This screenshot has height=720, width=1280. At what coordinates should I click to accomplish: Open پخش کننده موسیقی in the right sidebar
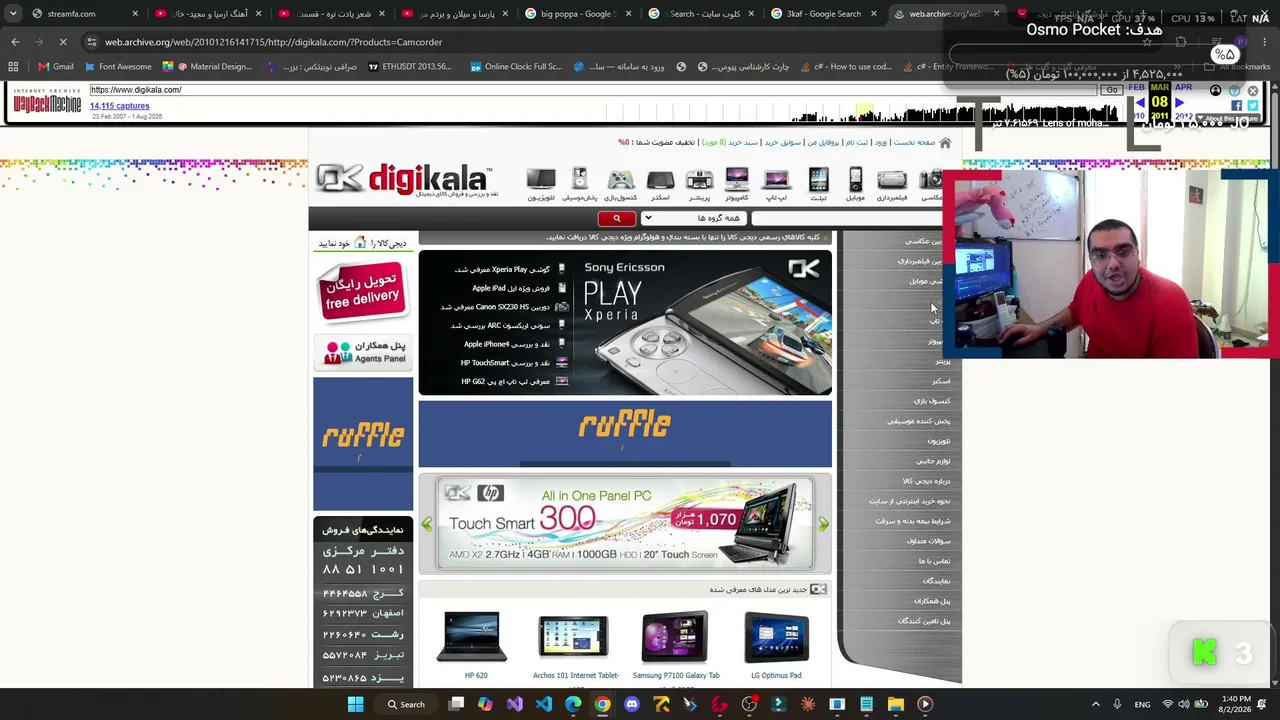(x=919, y=421)
